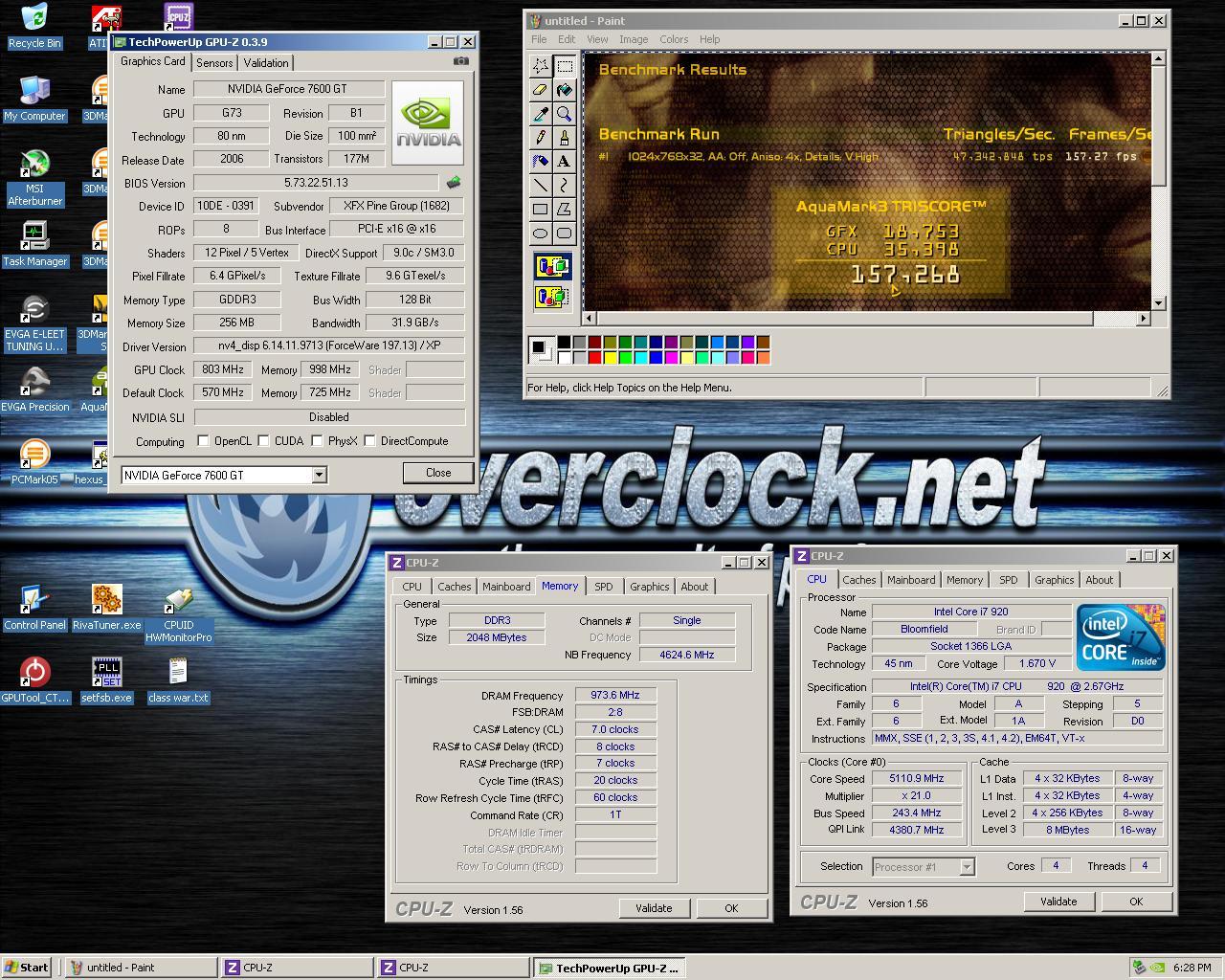The image size is (1225, 980).
Task: Choose the opaque selection option below Paint tools
Action: pyautogui.click(x=553, y=266)
